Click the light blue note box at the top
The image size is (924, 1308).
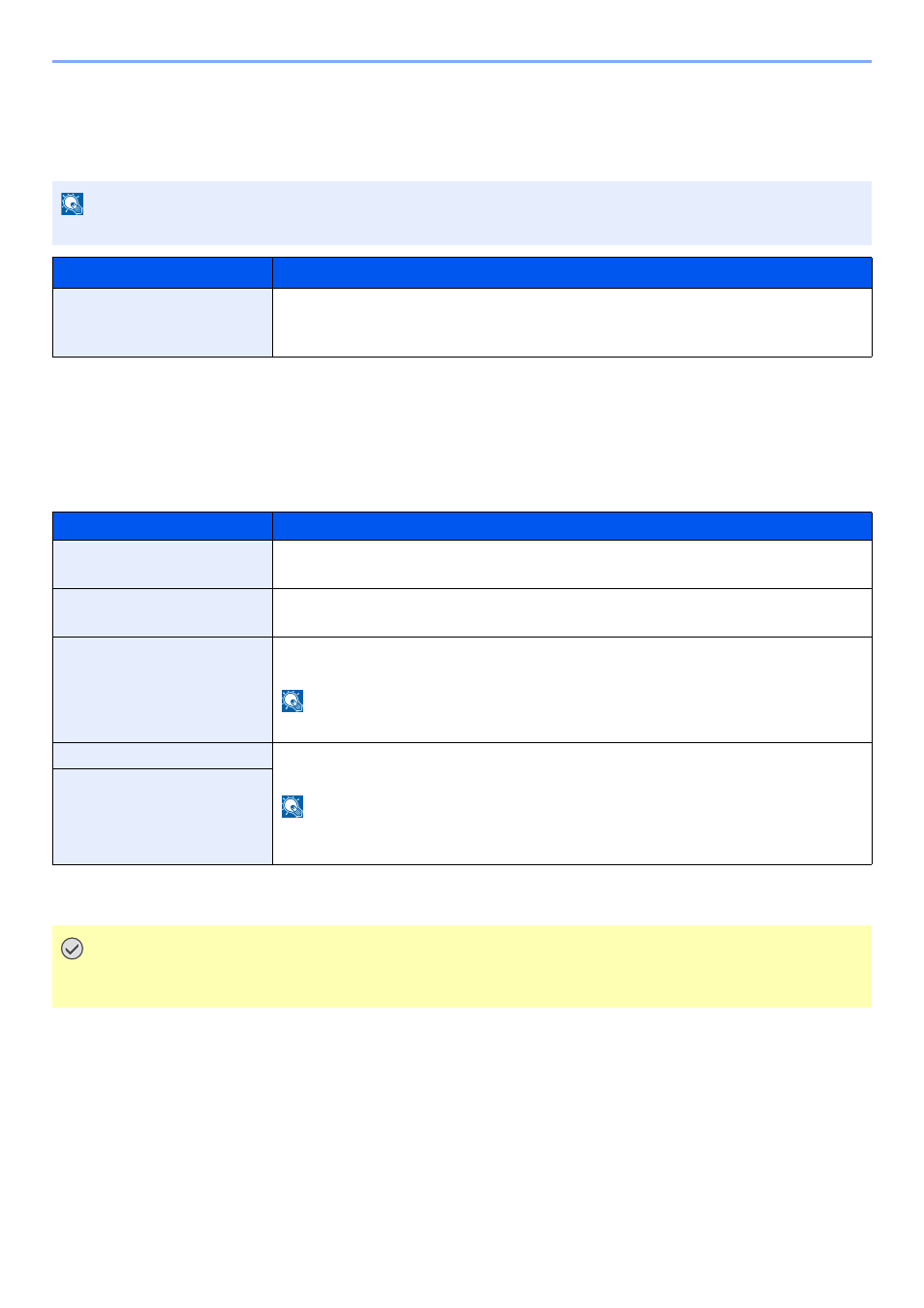coord(462,212)
